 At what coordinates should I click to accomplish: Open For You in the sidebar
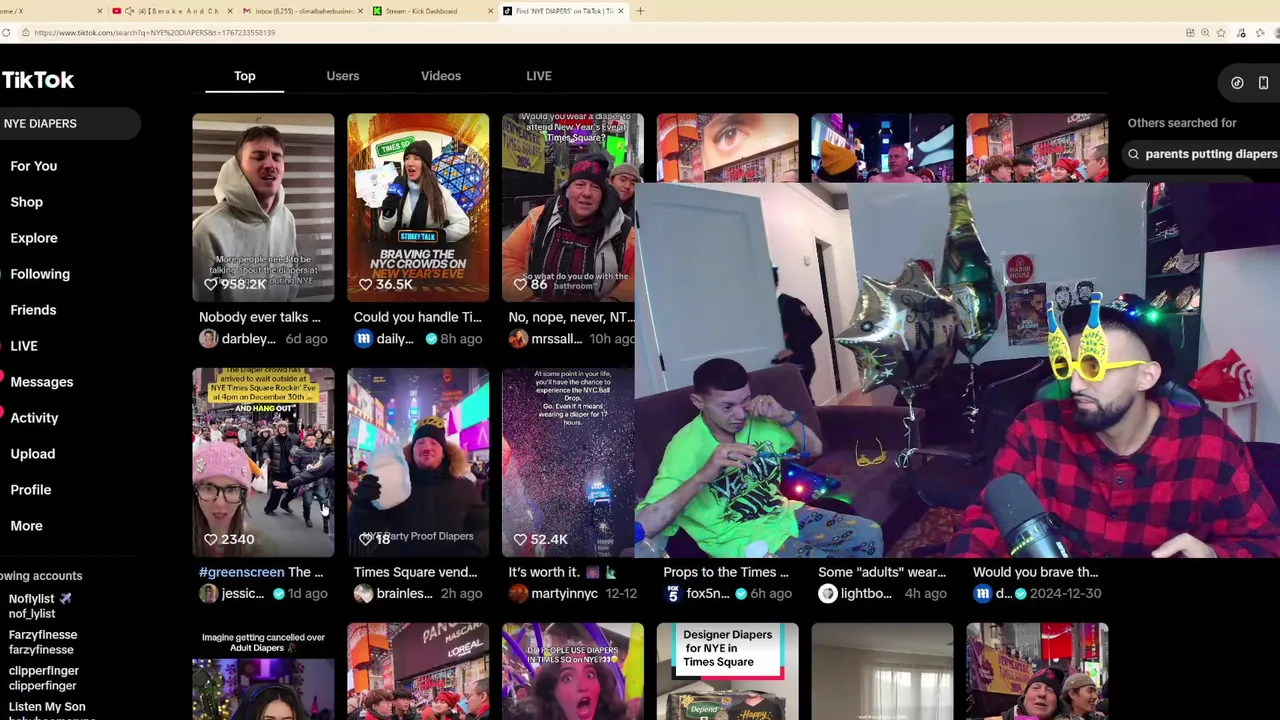(34, 166)
